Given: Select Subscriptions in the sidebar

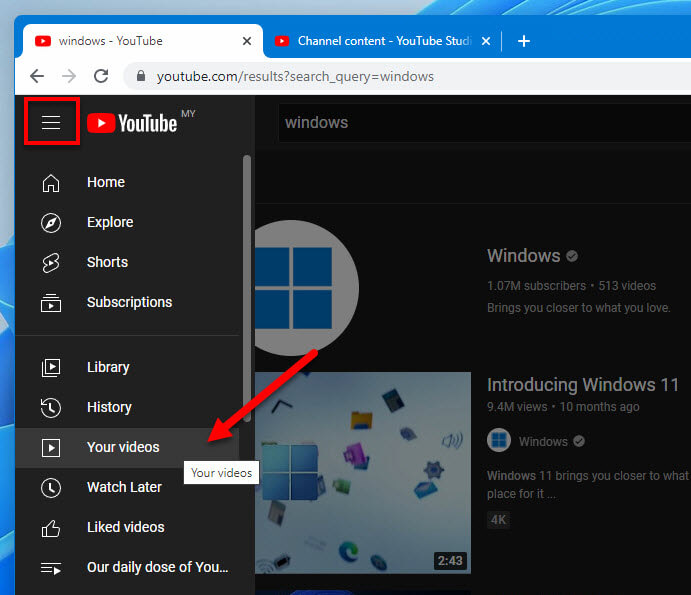Looking at the screenshot, I should [x=128, y=303].
